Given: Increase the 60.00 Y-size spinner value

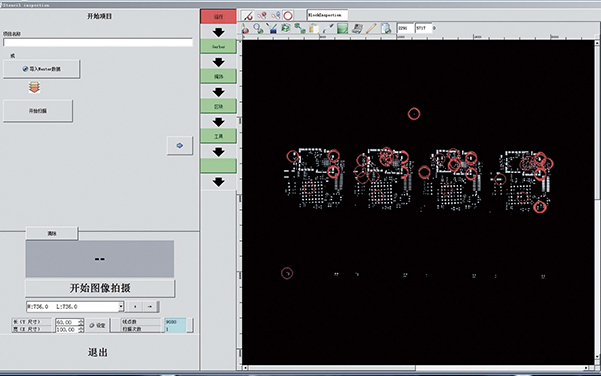Looking at the screenshot, I should pos(80,320).
